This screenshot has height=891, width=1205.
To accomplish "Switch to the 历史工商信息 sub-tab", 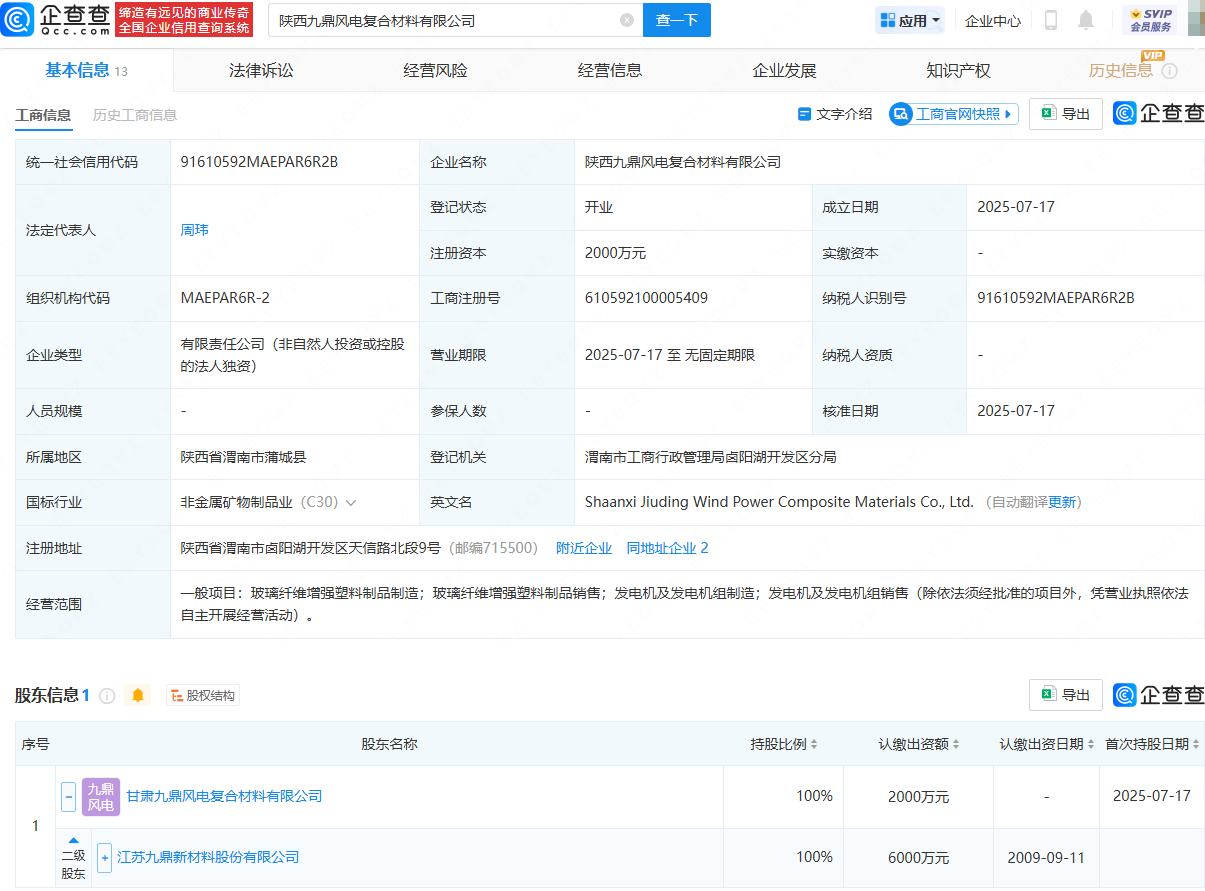I will point(135,115).
